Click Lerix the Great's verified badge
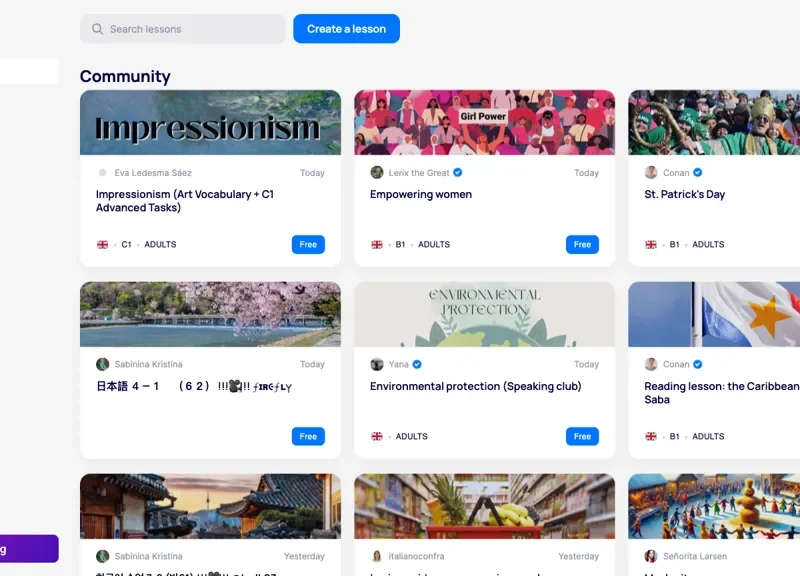 [457, 173]
